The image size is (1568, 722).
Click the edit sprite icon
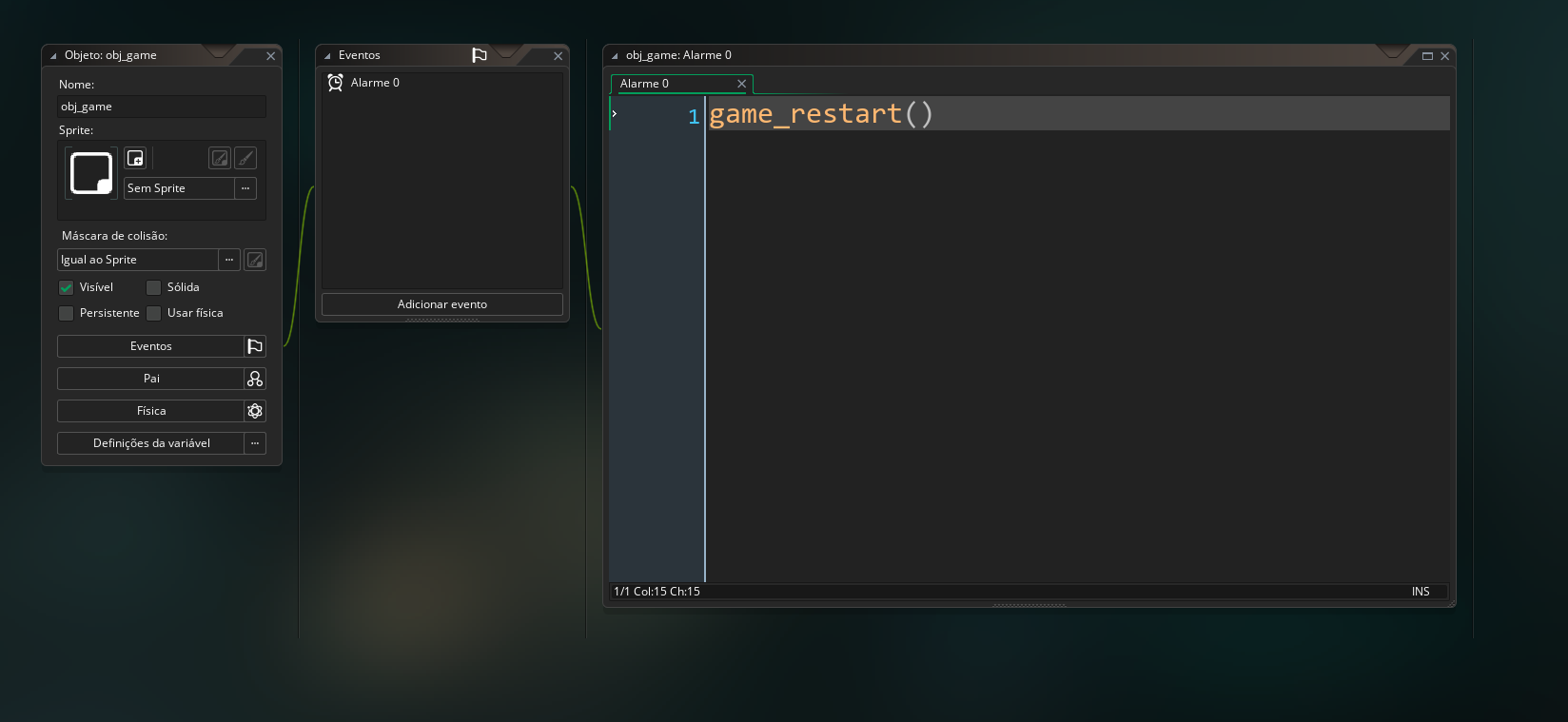pos(220,158)
